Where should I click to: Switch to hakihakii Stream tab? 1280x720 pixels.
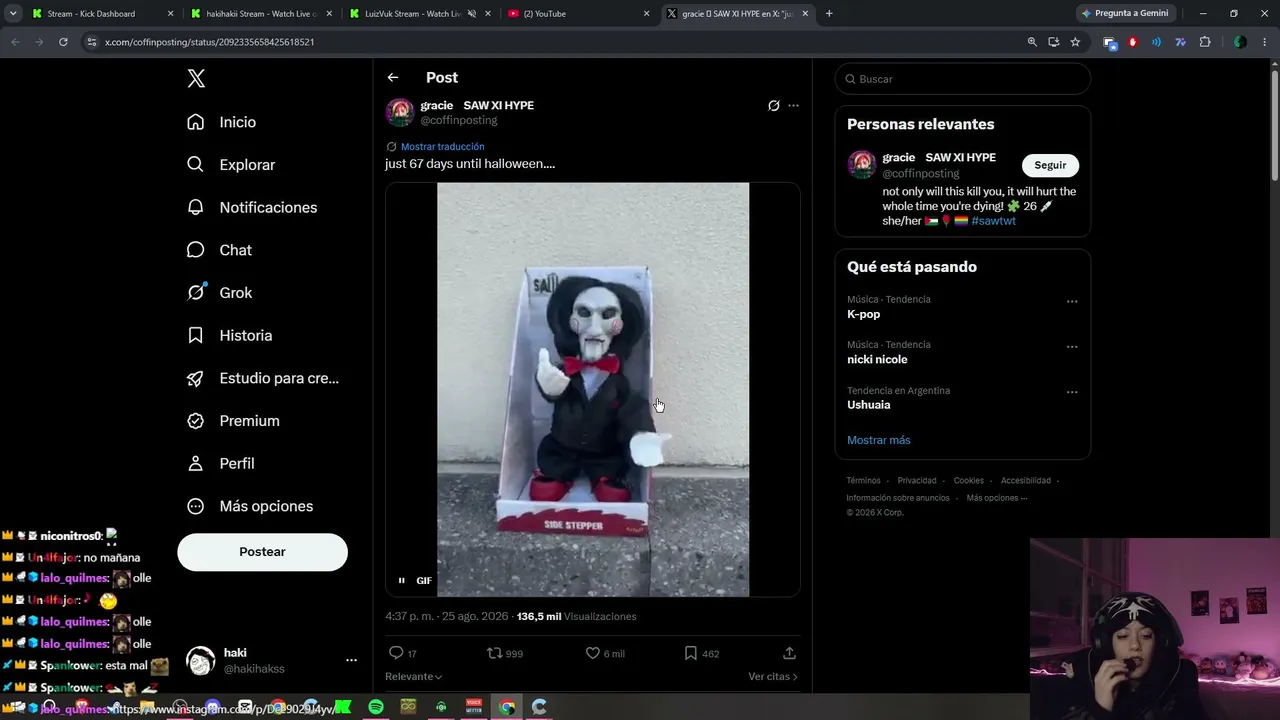coord(260,14)
